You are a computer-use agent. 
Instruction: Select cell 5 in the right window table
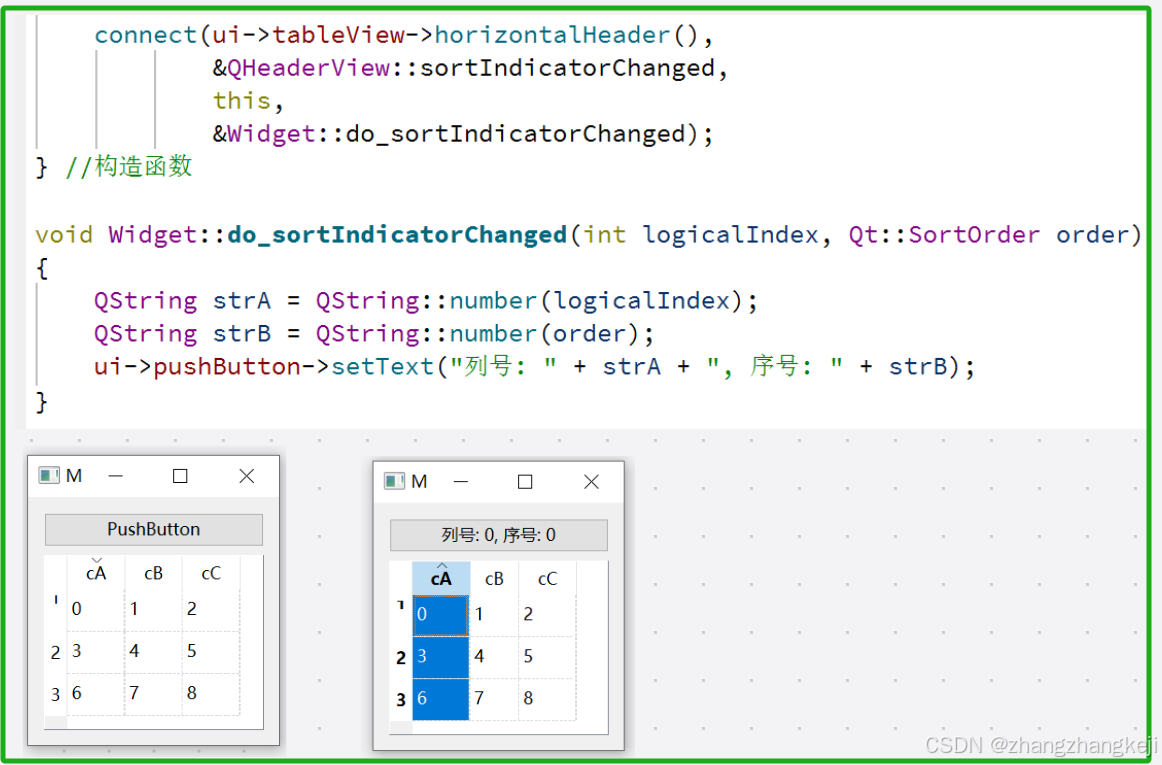[x=548, y=657]
